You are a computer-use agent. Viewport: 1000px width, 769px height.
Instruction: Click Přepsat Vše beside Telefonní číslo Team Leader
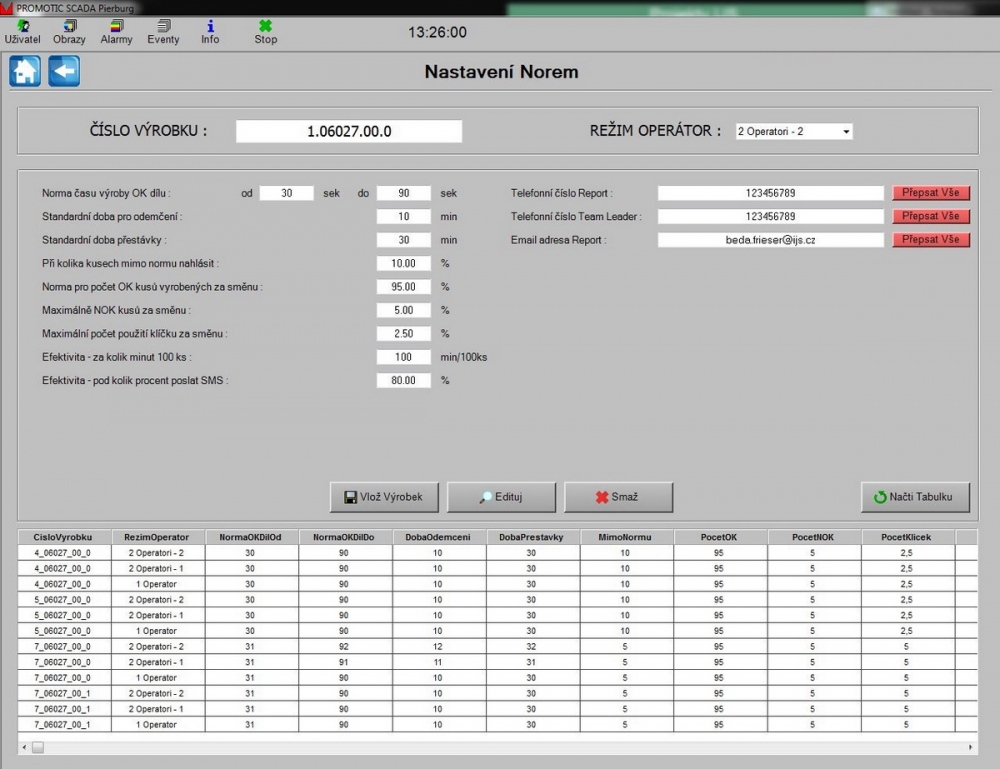[931, 216]
